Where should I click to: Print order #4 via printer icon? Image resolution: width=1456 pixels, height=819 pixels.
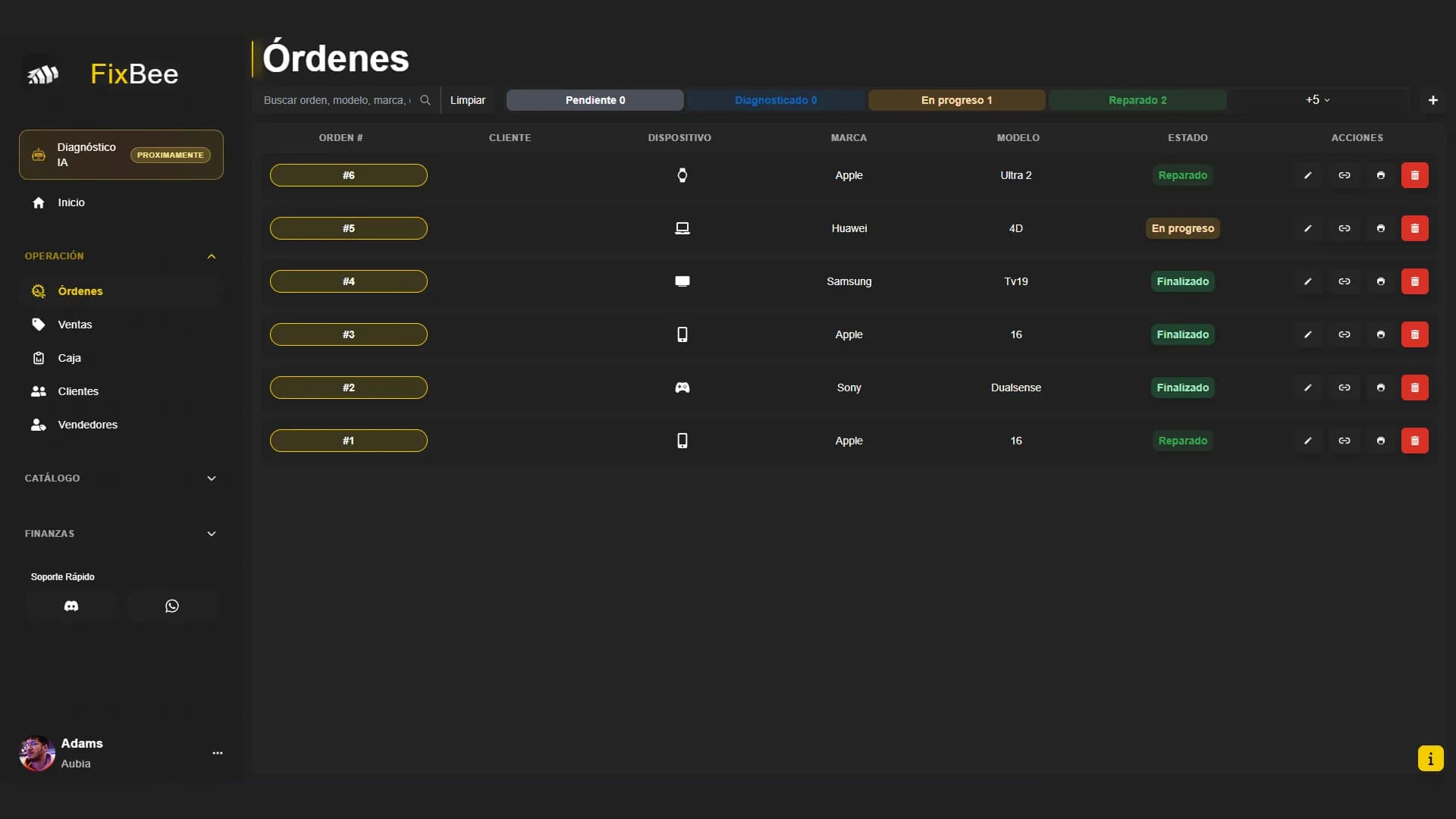pos(1380,281)
